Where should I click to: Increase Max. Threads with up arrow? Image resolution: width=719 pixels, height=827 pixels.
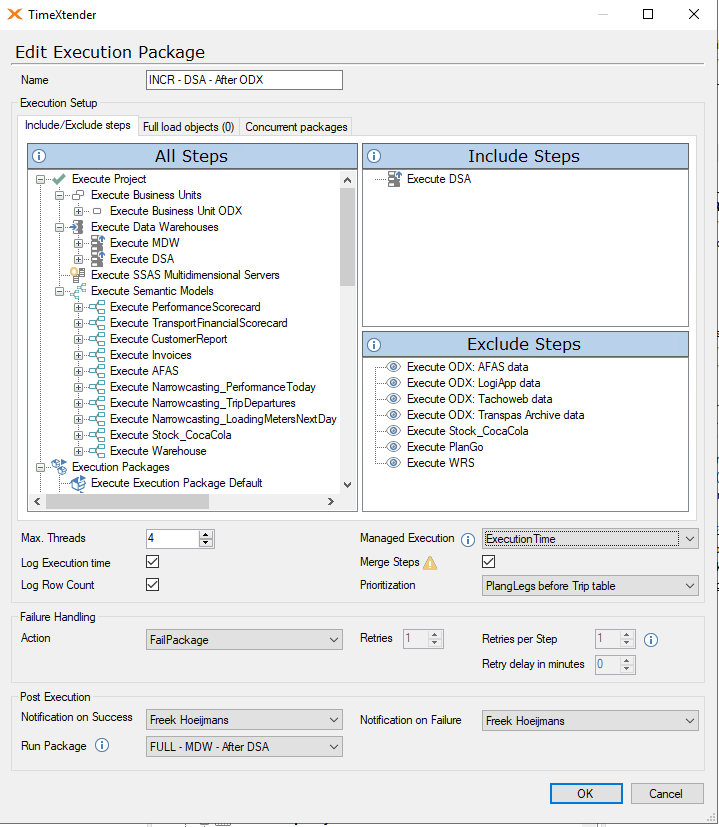206,534
